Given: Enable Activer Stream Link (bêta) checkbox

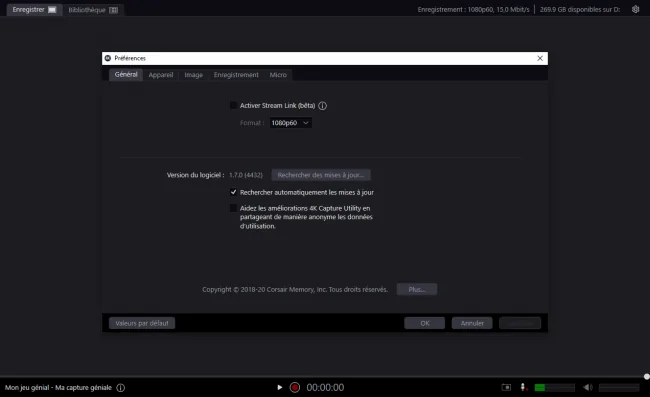Looking at the screenshot, I should (x=233, y=105).
